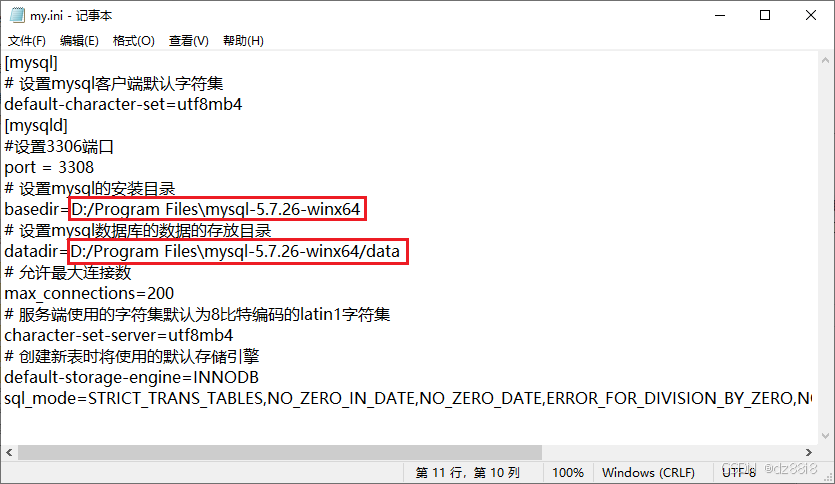Click the horizontal scrollbar right arrow

(809, 452)
